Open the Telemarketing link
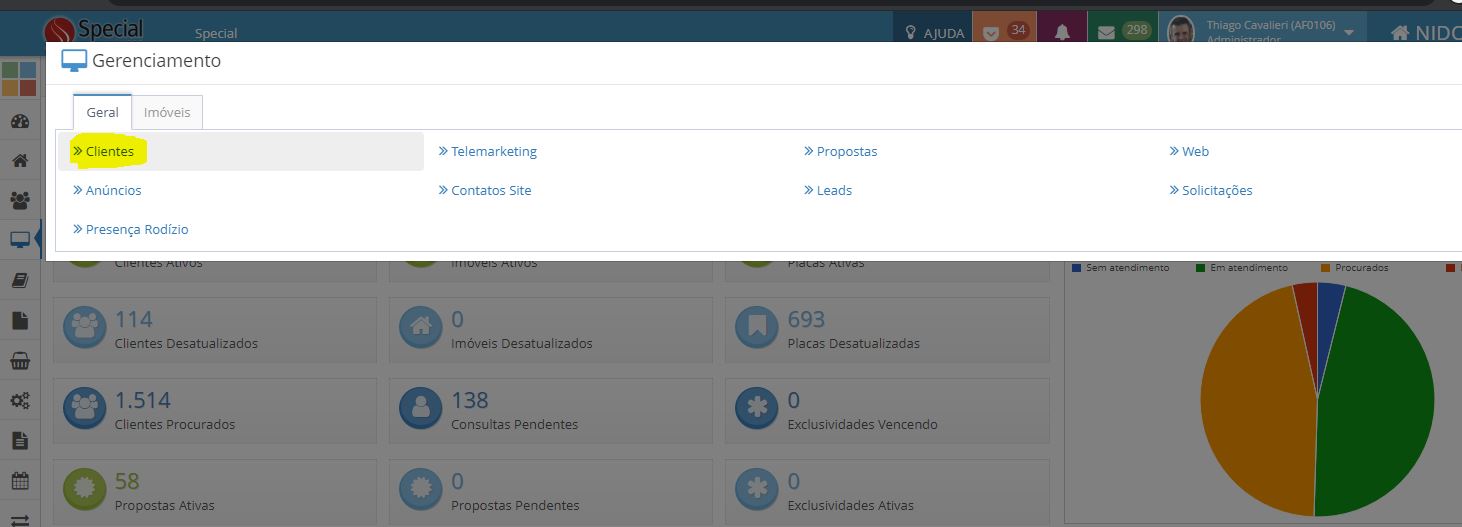Viewport: 1462px width, 527px height. 493,152
